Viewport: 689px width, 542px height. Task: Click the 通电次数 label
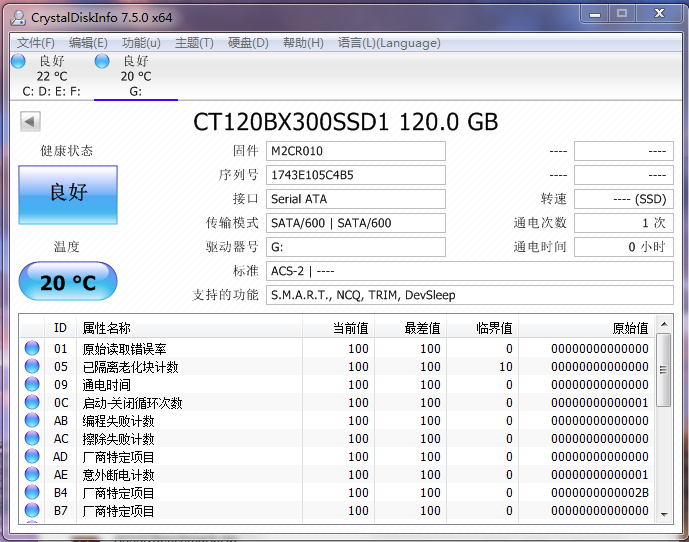tap(540, 223)
